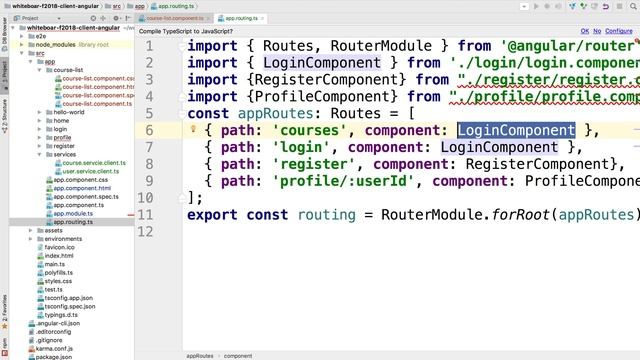
Task: Click the Configure link in compile banner
Action: coord(619,31)
